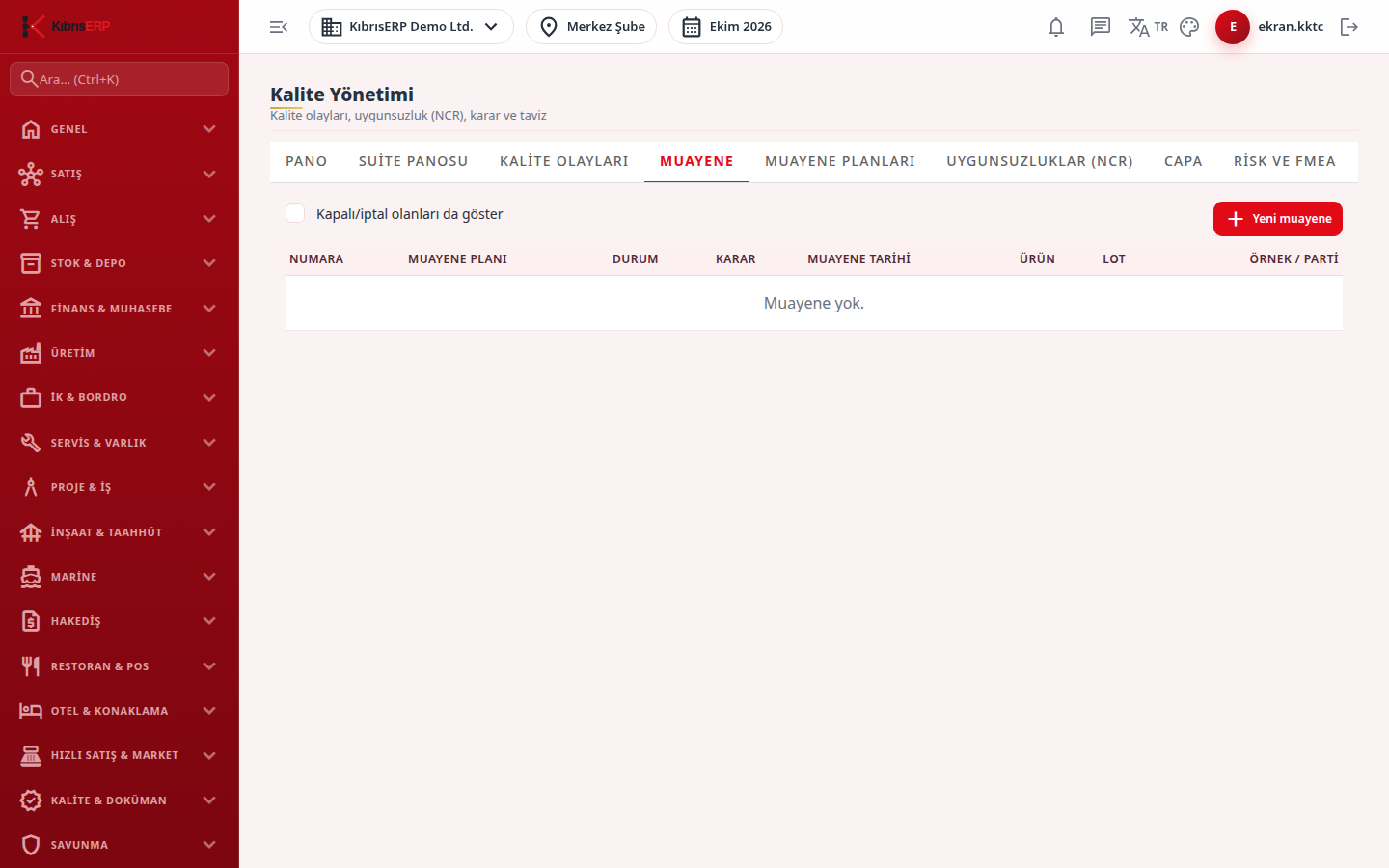This screenshot has height=868, width=1389.
Task: Open the theme palette icon
Action: point(1189,27)
